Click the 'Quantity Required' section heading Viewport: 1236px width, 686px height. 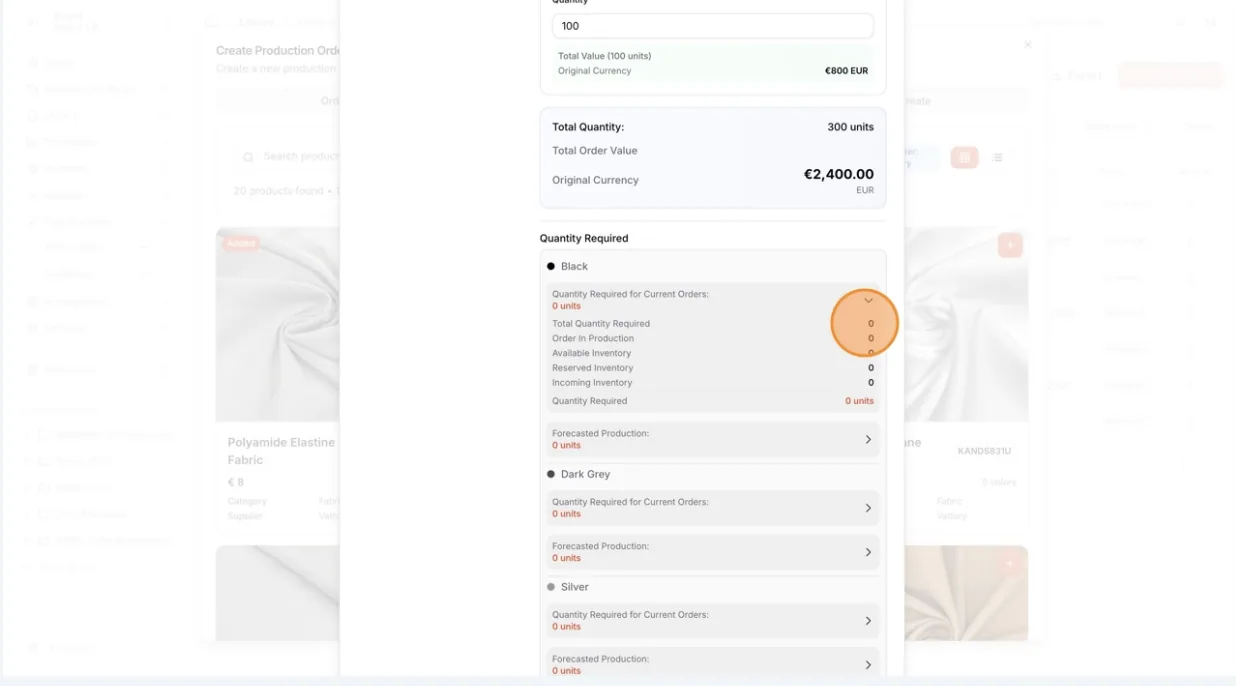[x=584, y=238]
